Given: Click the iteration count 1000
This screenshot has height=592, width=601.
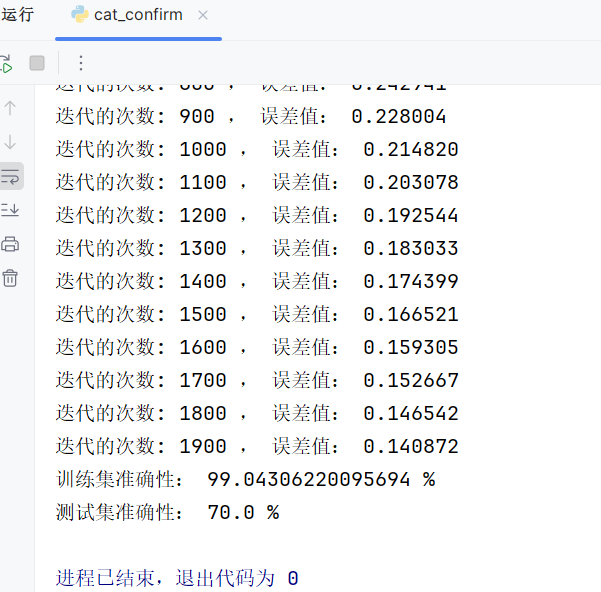Looking at the screenshot, I should (203, 149).
